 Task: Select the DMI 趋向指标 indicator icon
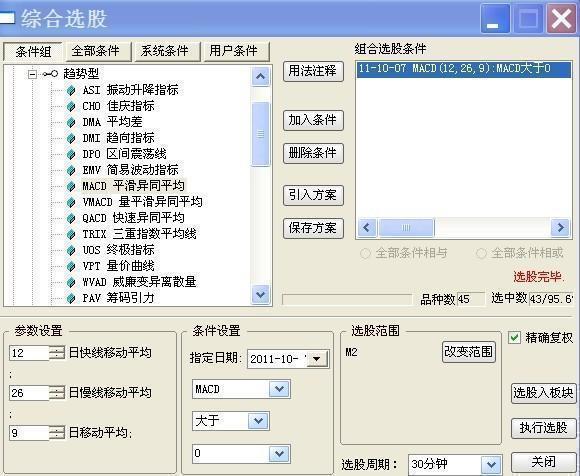pos(71,138)
